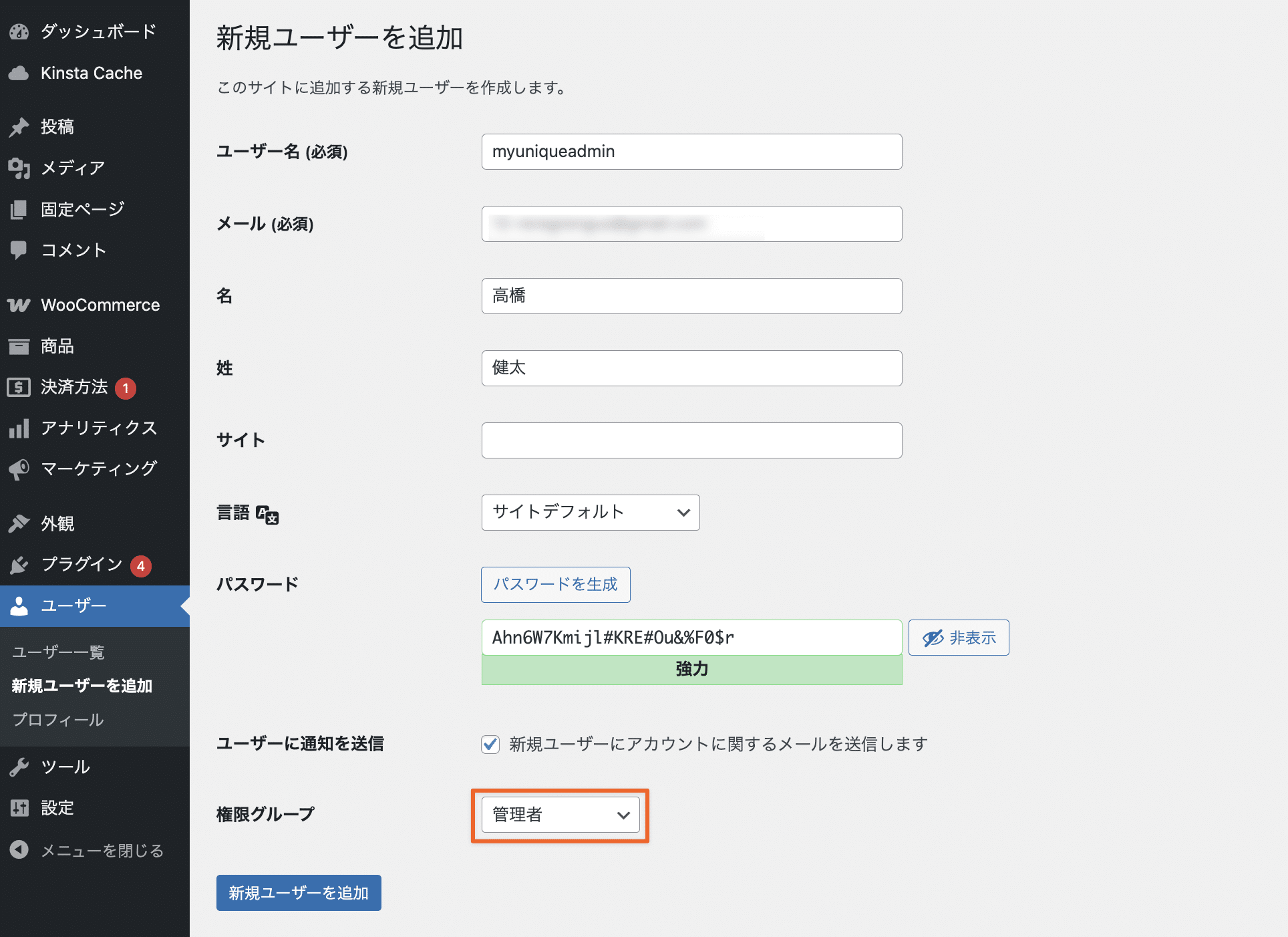This screenshot has width=1288, height=937.
Task: Click the アナリティクス bar chart icon
Action: [x=19, y=428]
